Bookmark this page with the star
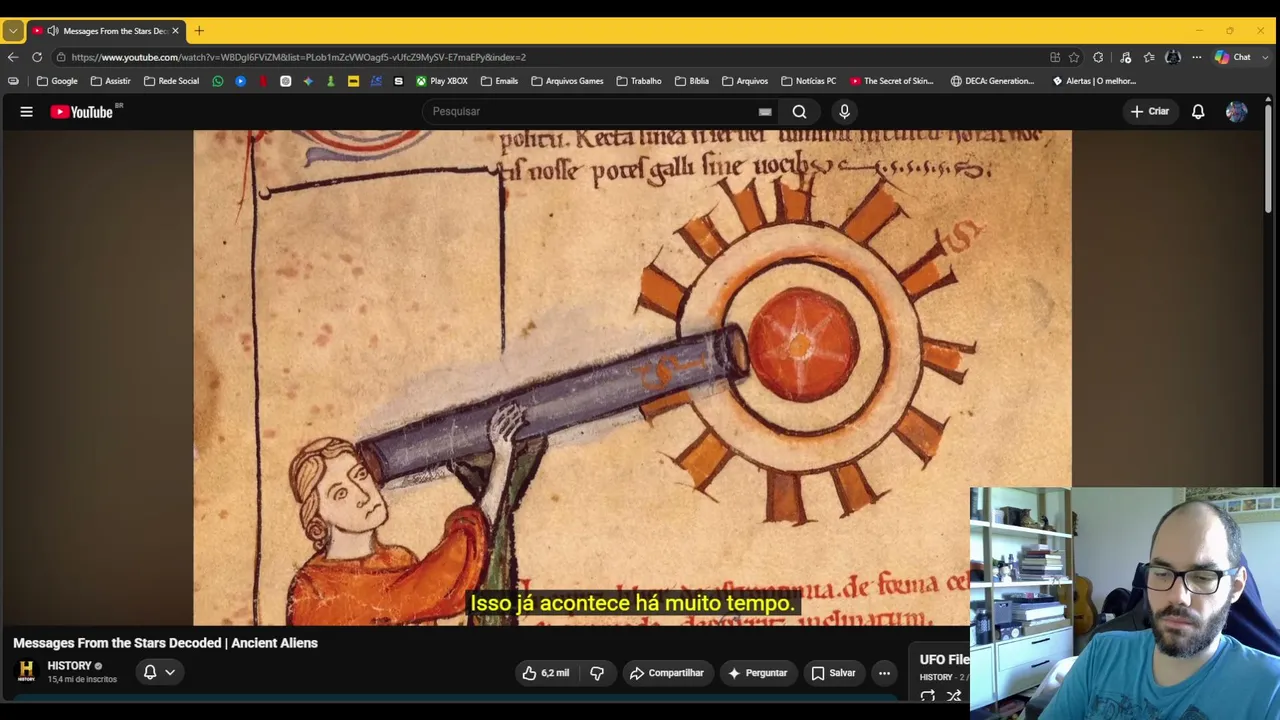Image resolution: width=1280 pixels, height=720 pixels. click(x=1074, y=57)
